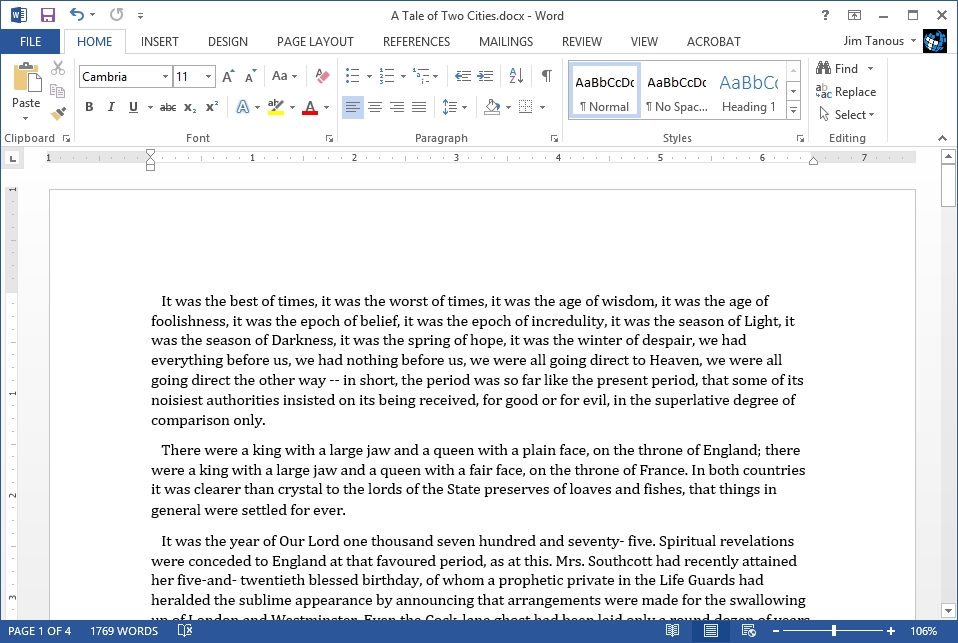Clear all formatting with the eraser icon
This screenshot has height=643, width=958.
click(x=322, y=76)
